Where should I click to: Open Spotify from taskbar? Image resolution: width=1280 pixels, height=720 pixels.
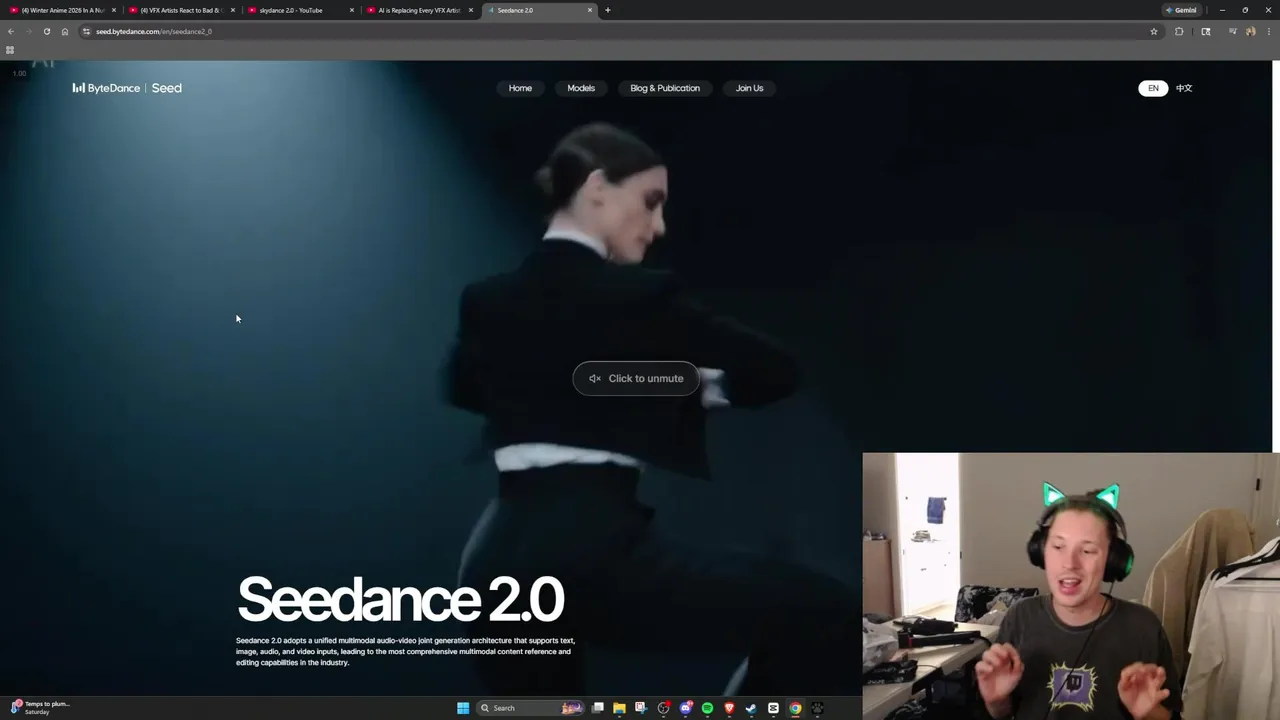(x=707, y=708)
